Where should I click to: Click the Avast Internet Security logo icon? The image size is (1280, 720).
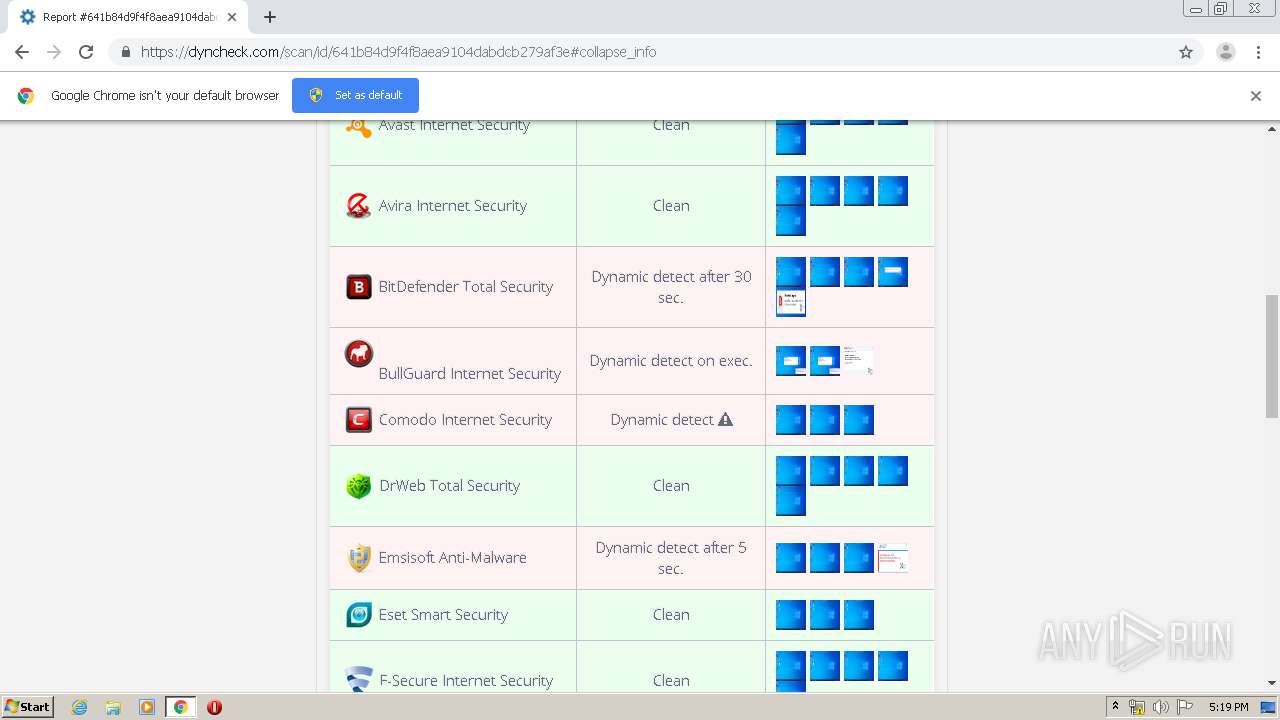coord(358,126)
